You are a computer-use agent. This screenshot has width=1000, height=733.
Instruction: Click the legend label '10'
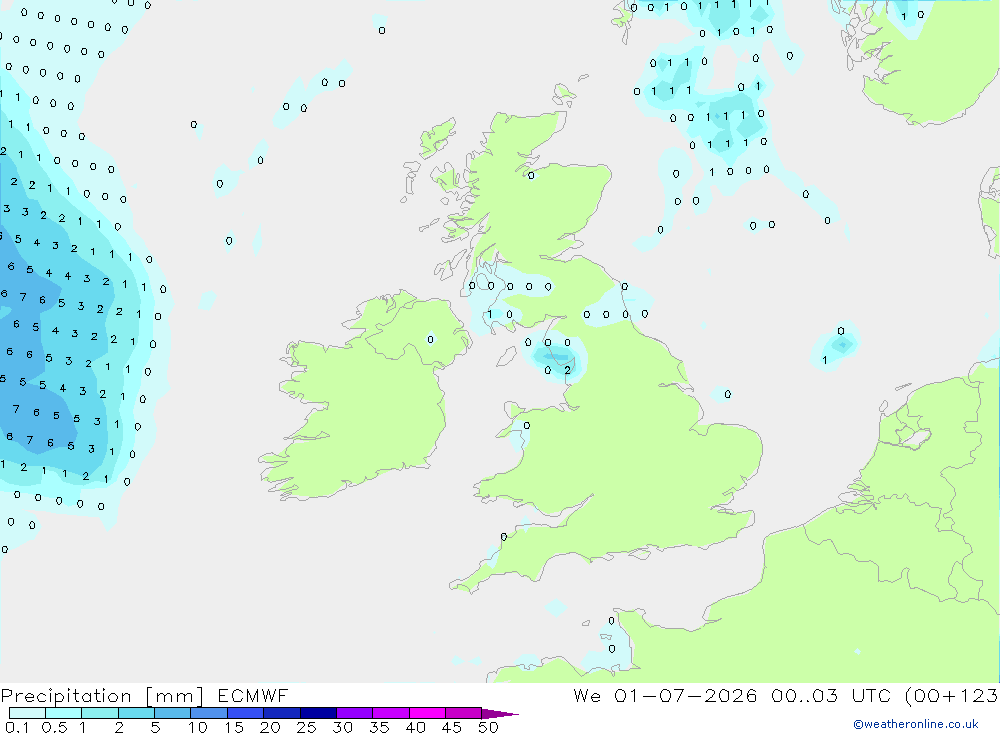tap(198, 727)
